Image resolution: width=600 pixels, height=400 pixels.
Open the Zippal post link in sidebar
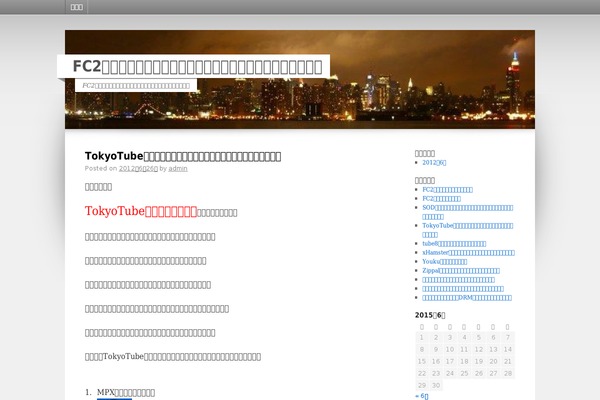point(461,271)
